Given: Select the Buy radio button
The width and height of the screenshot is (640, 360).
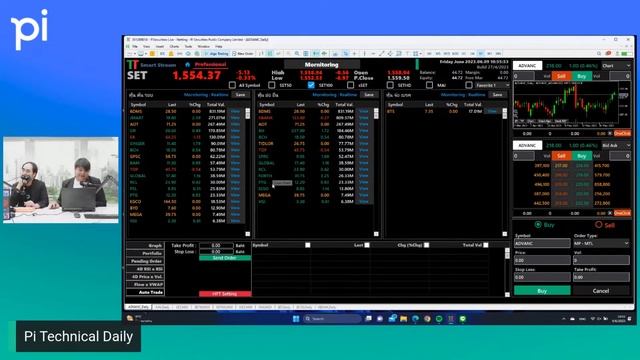Looking at the screenshot, I should click(x=538, y=224).
